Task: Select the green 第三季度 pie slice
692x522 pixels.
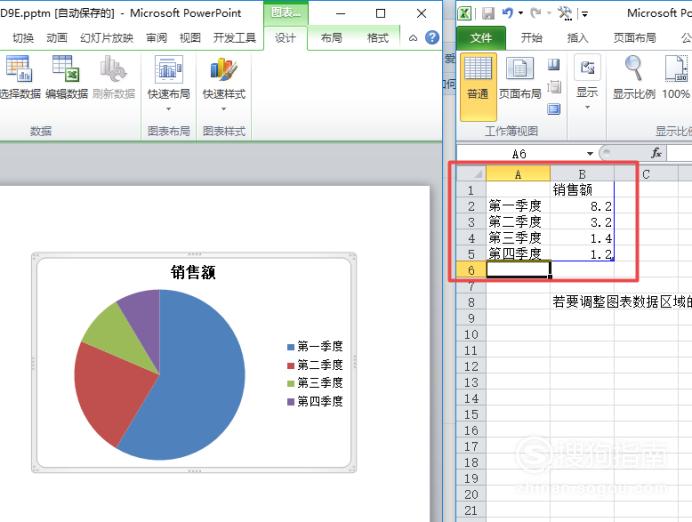Action: [x=115, y=335]
